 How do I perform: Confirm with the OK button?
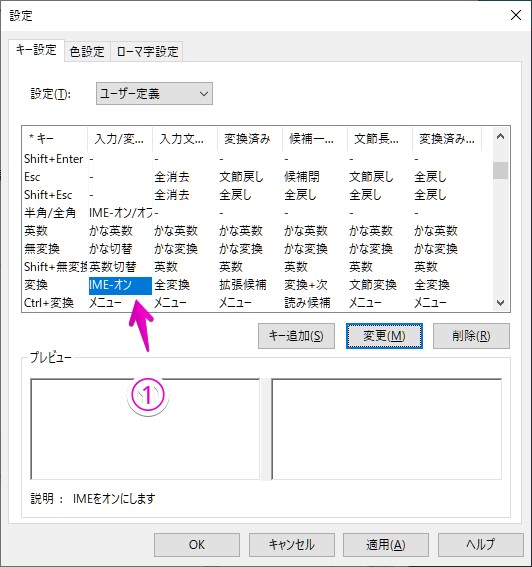(x=197, y=545)
